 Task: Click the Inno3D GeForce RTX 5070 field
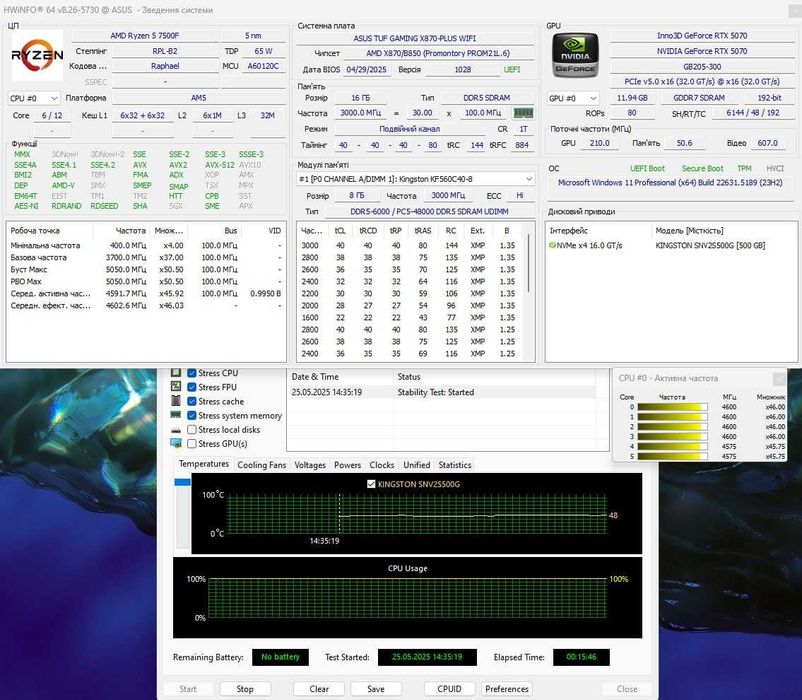(x=702, y=36)
